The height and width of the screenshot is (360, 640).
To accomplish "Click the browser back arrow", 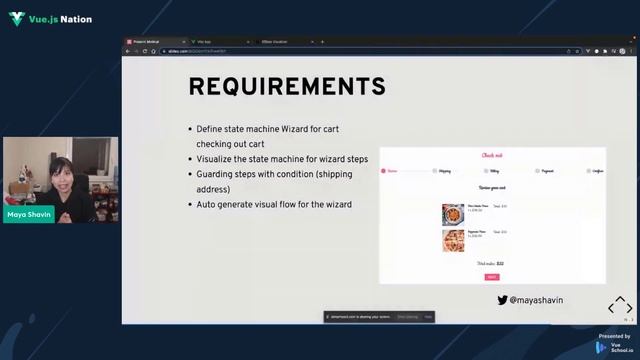I will coord(128,51).
